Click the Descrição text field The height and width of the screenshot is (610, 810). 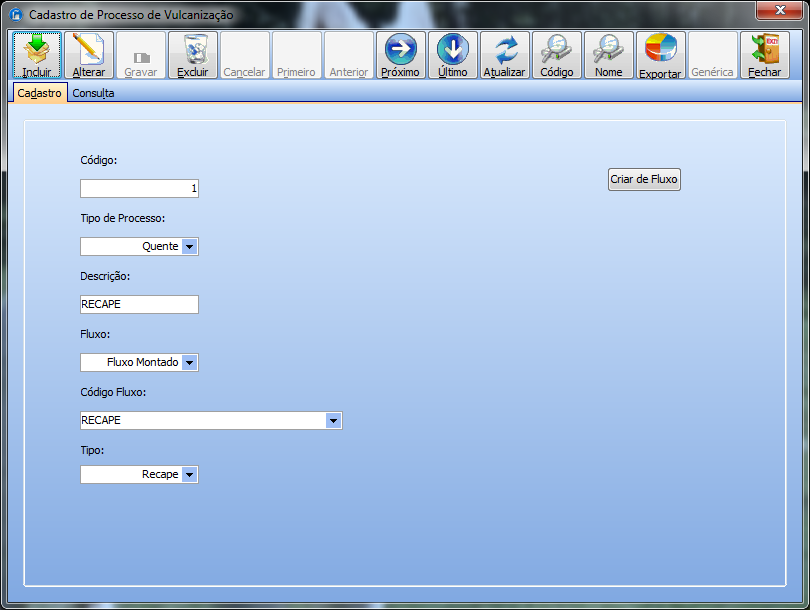pos(139,305)
